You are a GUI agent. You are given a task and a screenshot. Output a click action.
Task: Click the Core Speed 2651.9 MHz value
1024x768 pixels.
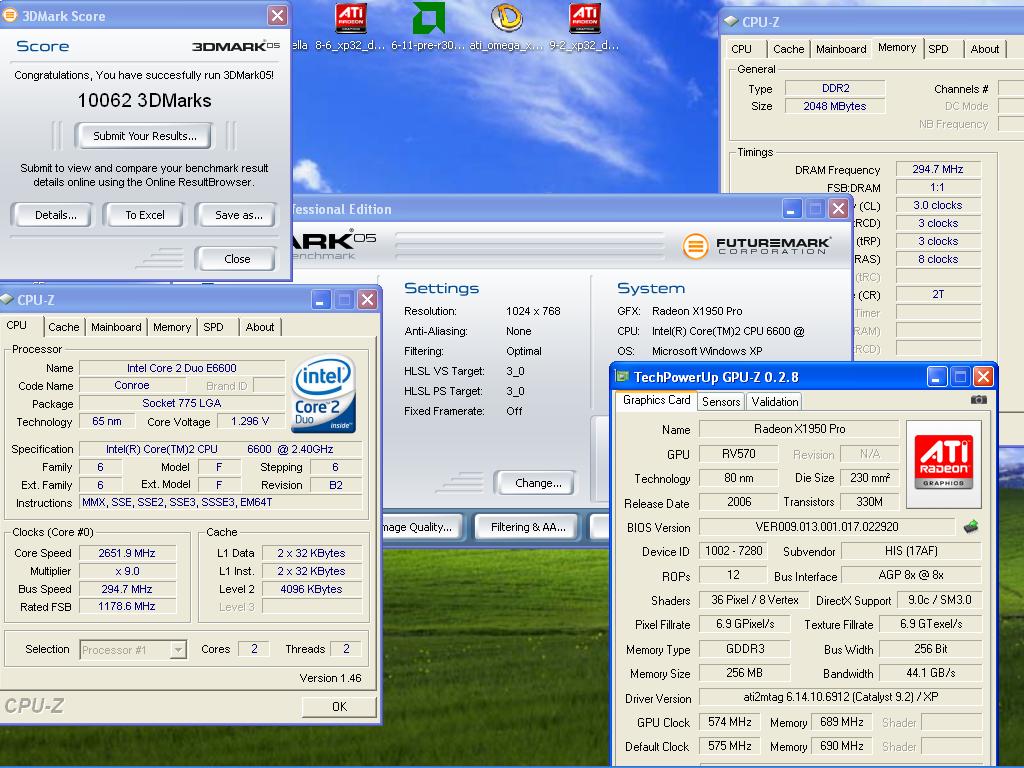coord(127,553)
